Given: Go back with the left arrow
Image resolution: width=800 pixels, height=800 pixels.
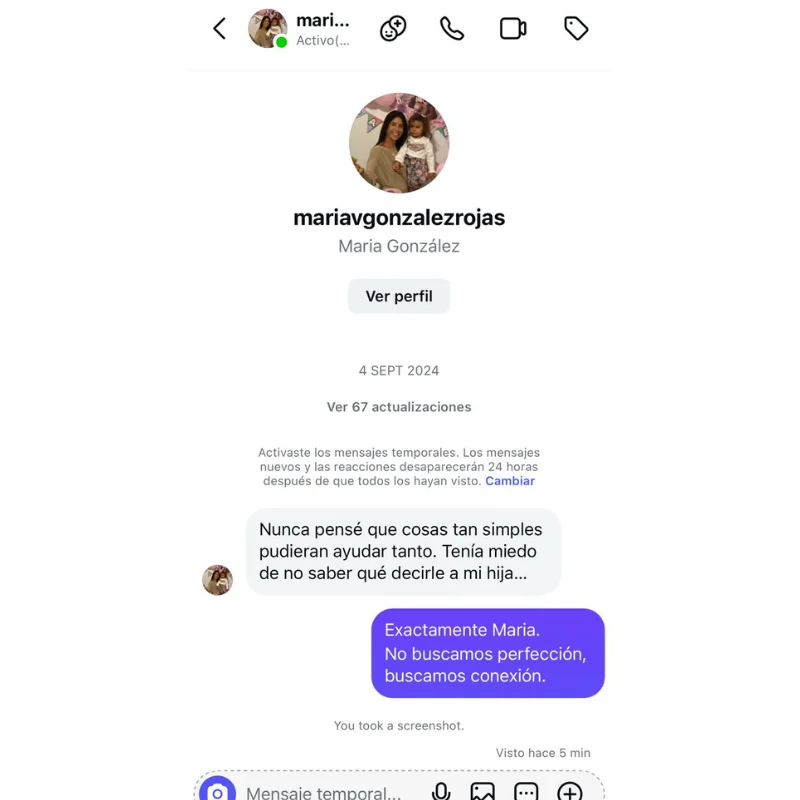Looking at the screenshot, I should tap(219, 29).
